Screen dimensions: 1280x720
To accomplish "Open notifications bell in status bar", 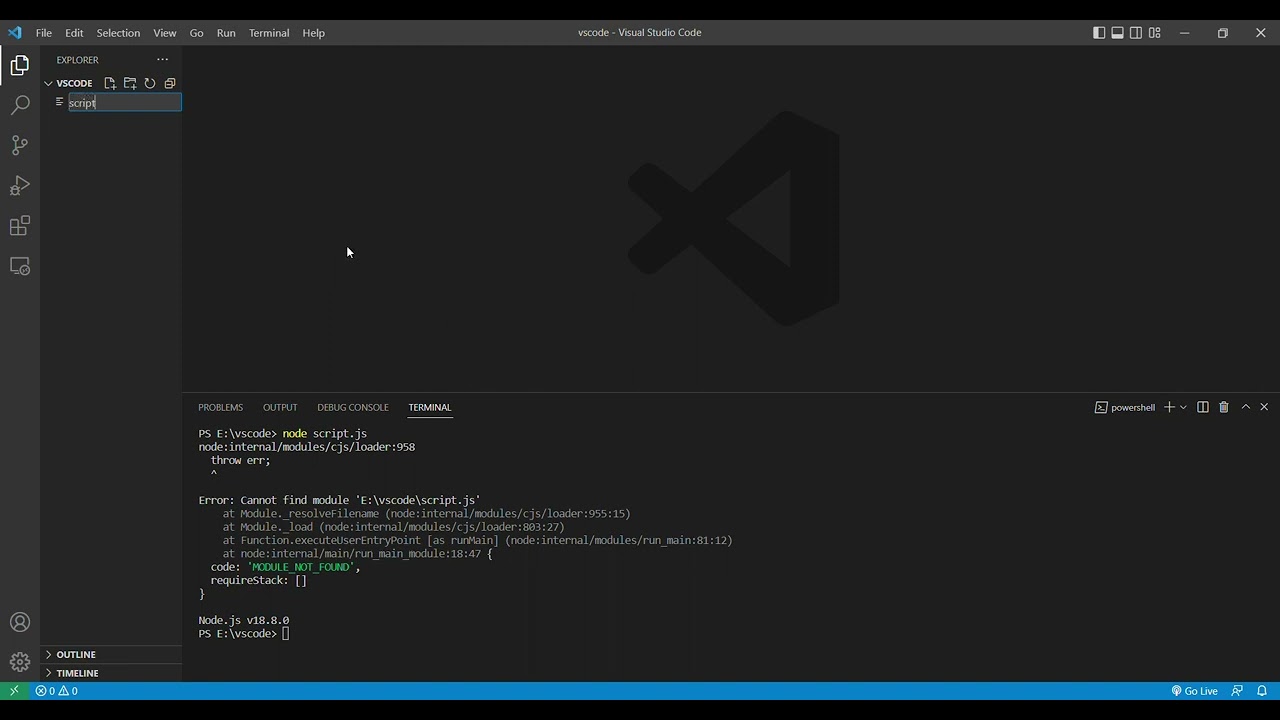I will (x=1262, y=691).
